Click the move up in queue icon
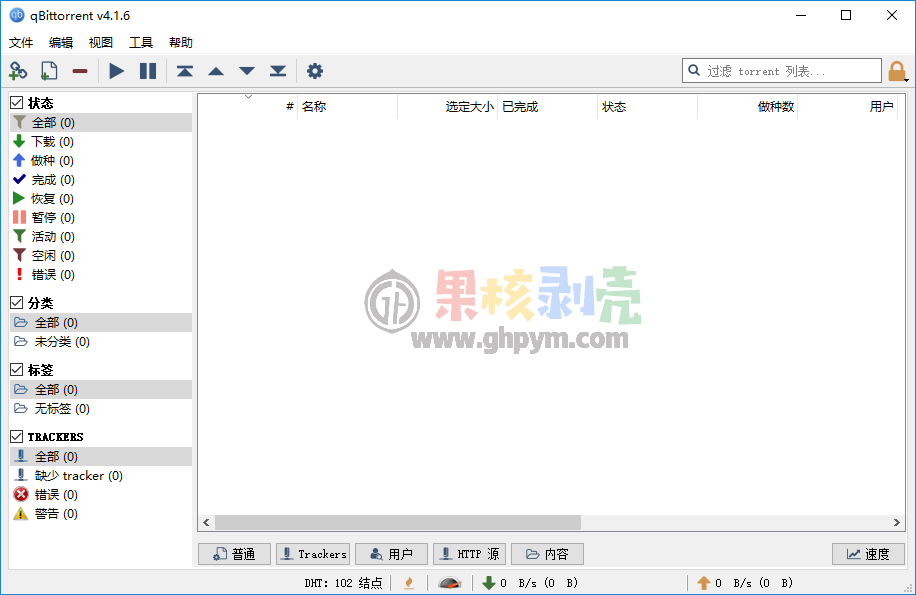This screenshot has width=916, height=595. (216, 71)
